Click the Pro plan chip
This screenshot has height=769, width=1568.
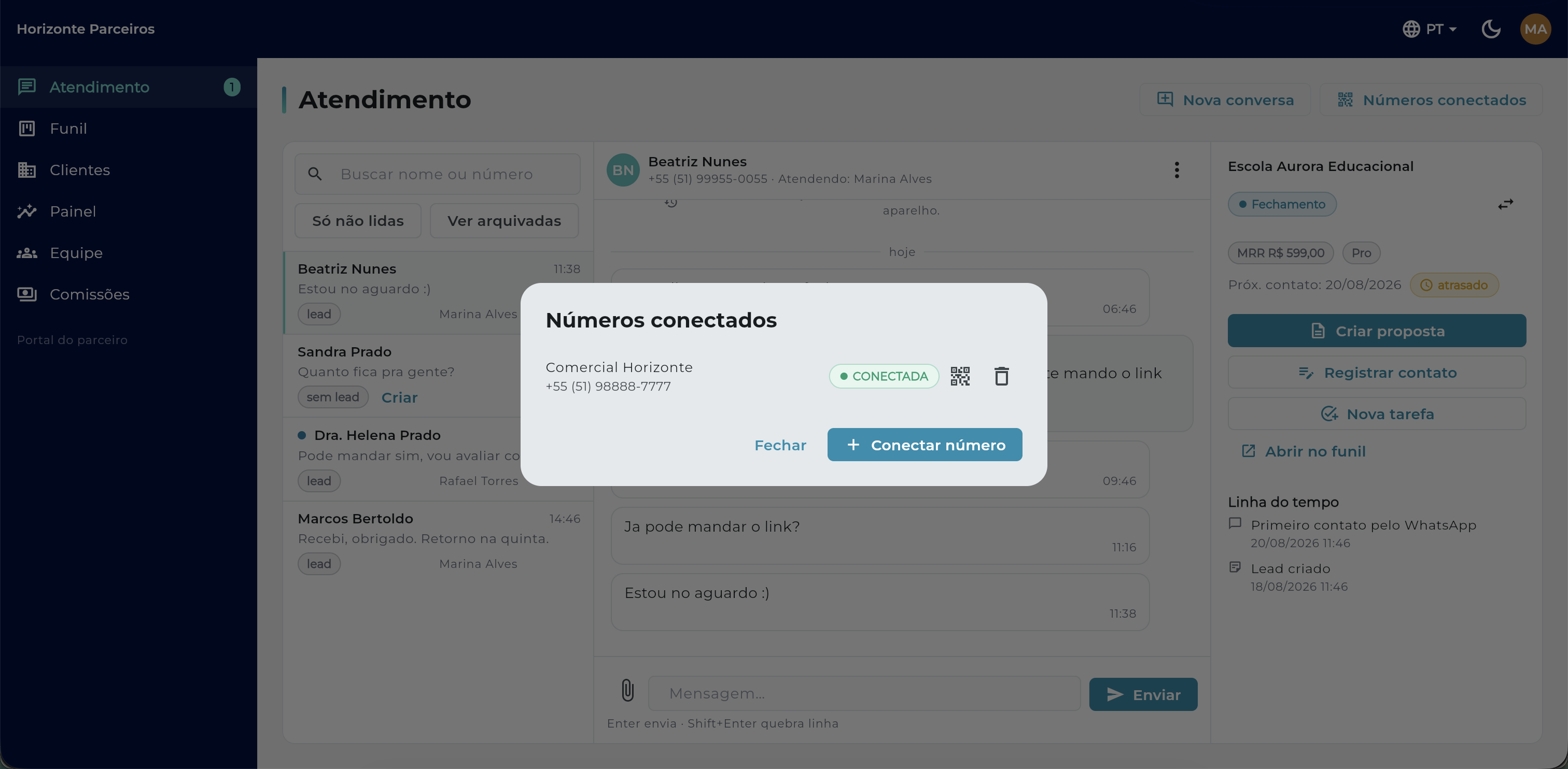click(x=1361, y=253)
